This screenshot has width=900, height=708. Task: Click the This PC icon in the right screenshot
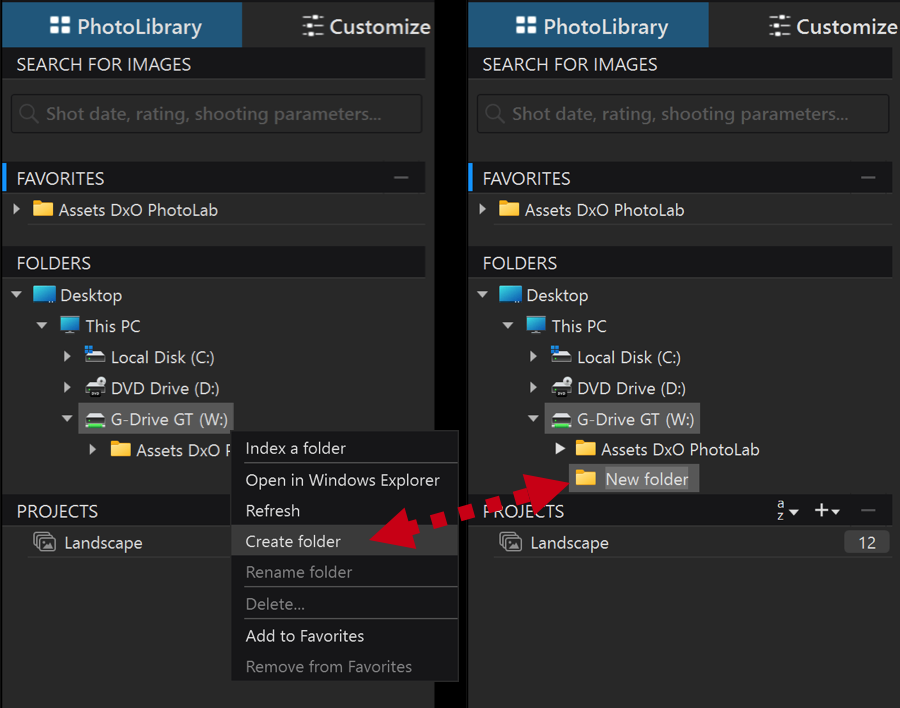(536, 325)
